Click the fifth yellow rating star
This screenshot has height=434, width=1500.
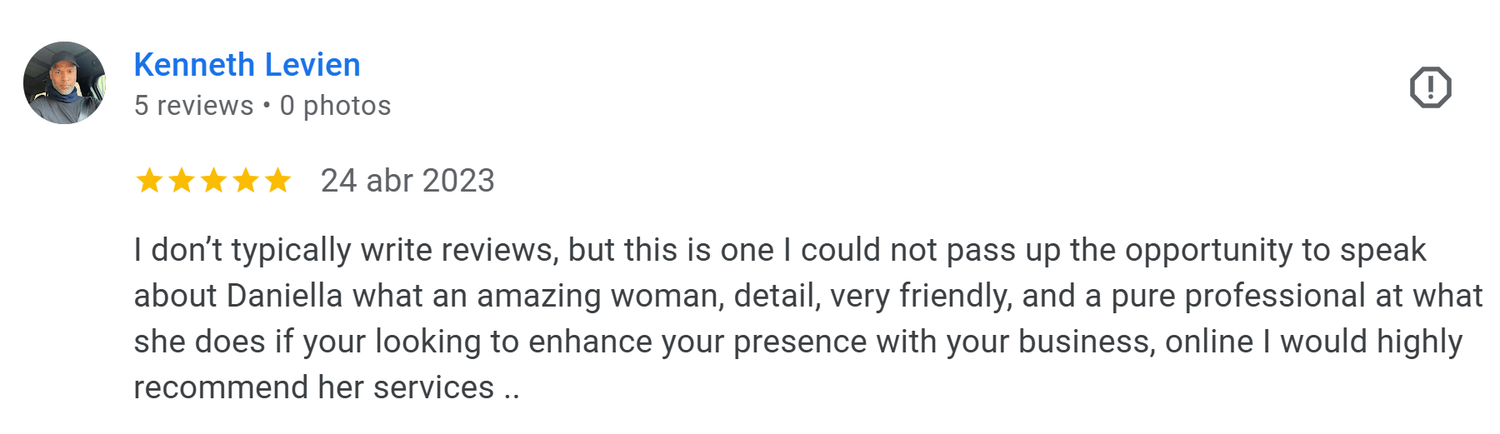[277, 181]
